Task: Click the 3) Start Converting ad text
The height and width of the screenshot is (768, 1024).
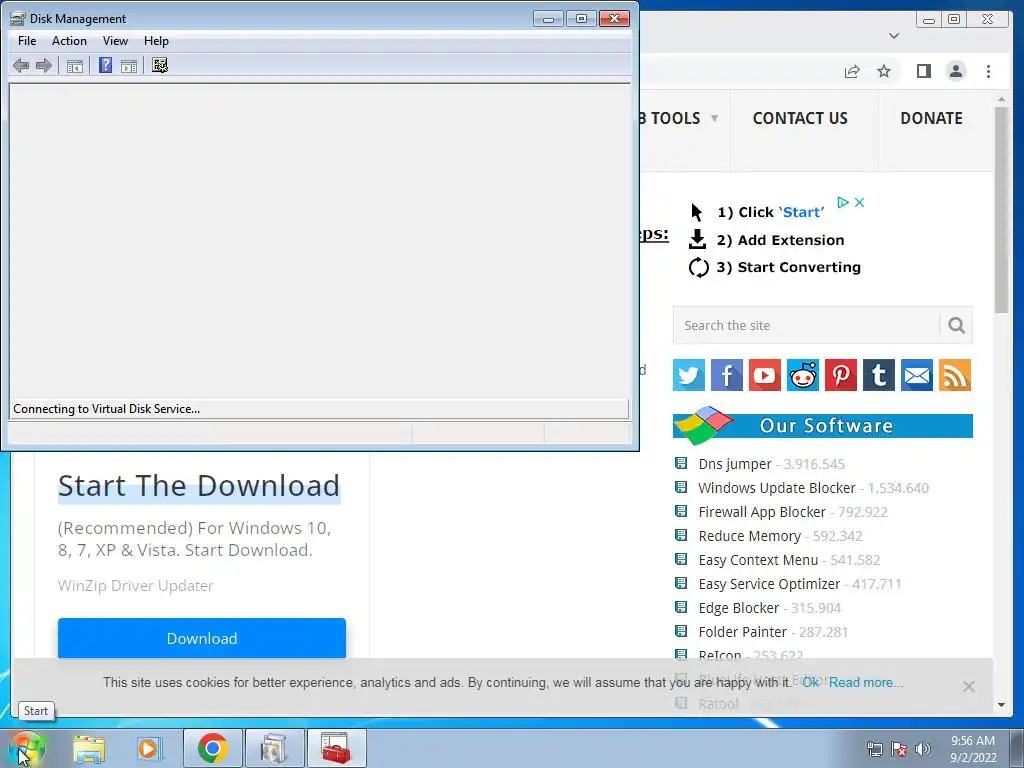Action: click(x=788, y=267)
